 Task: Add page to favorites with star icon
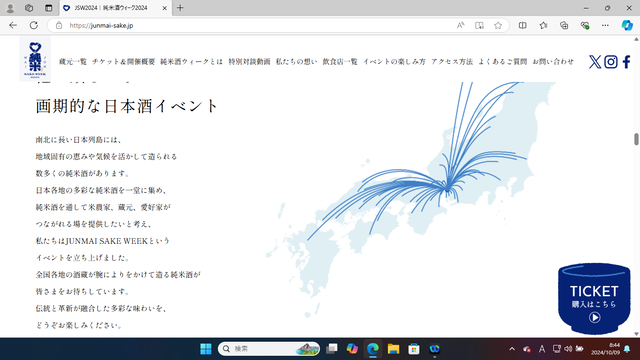click(x=498, y=25)
